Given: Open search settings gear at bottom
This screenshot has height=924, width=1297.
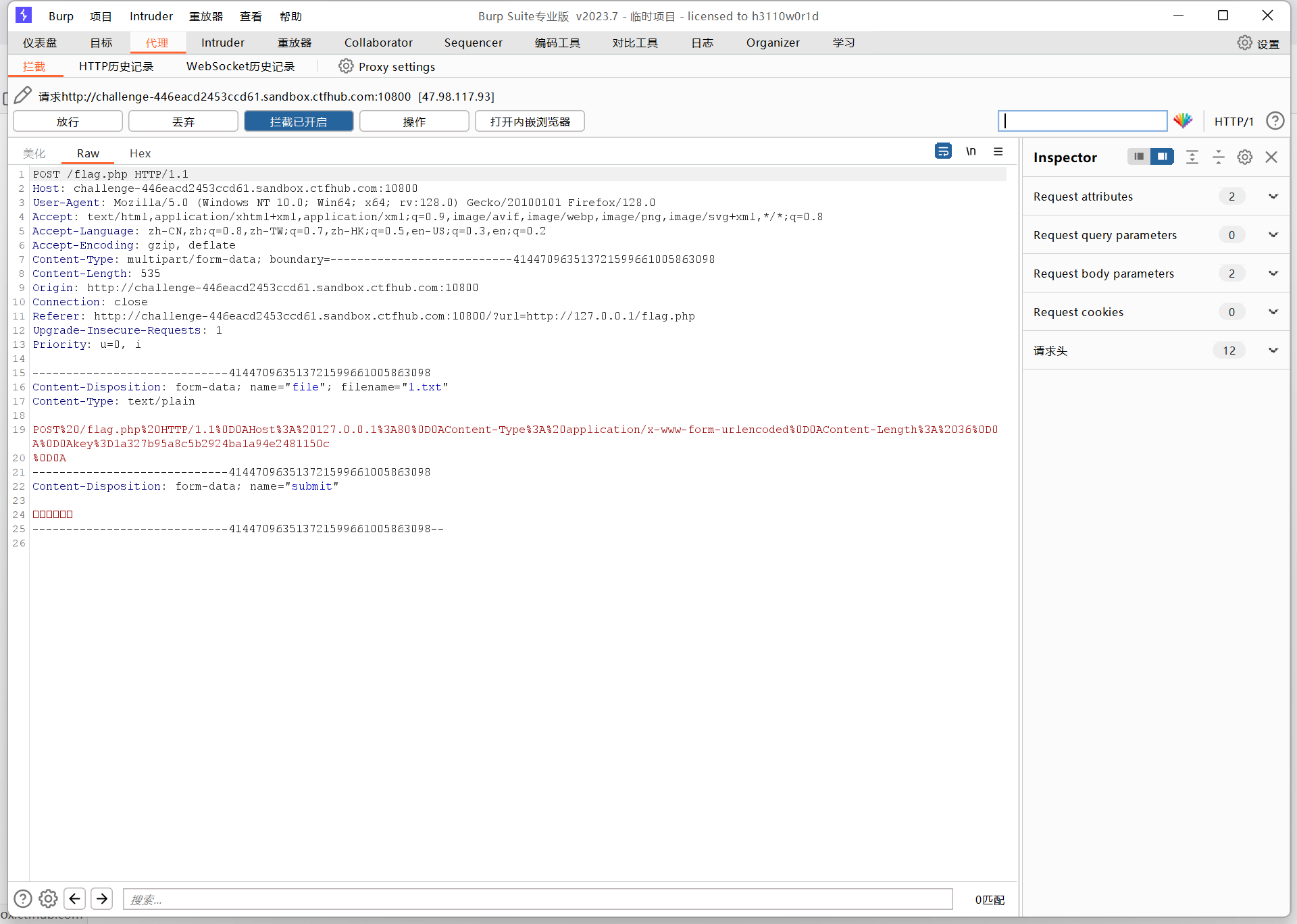Looking at the screenshot, I should [x=48, y=898].
